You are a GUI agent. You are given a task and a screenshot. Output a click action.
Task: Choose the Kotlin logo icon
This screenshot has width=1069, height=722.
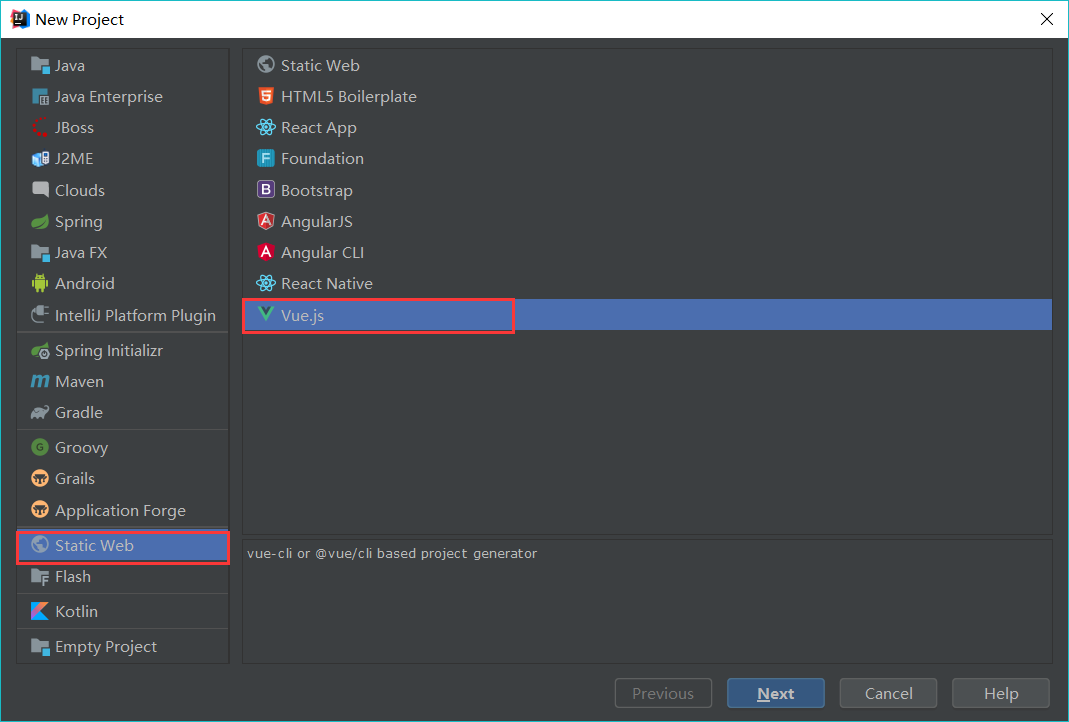[x=40, y=612]
